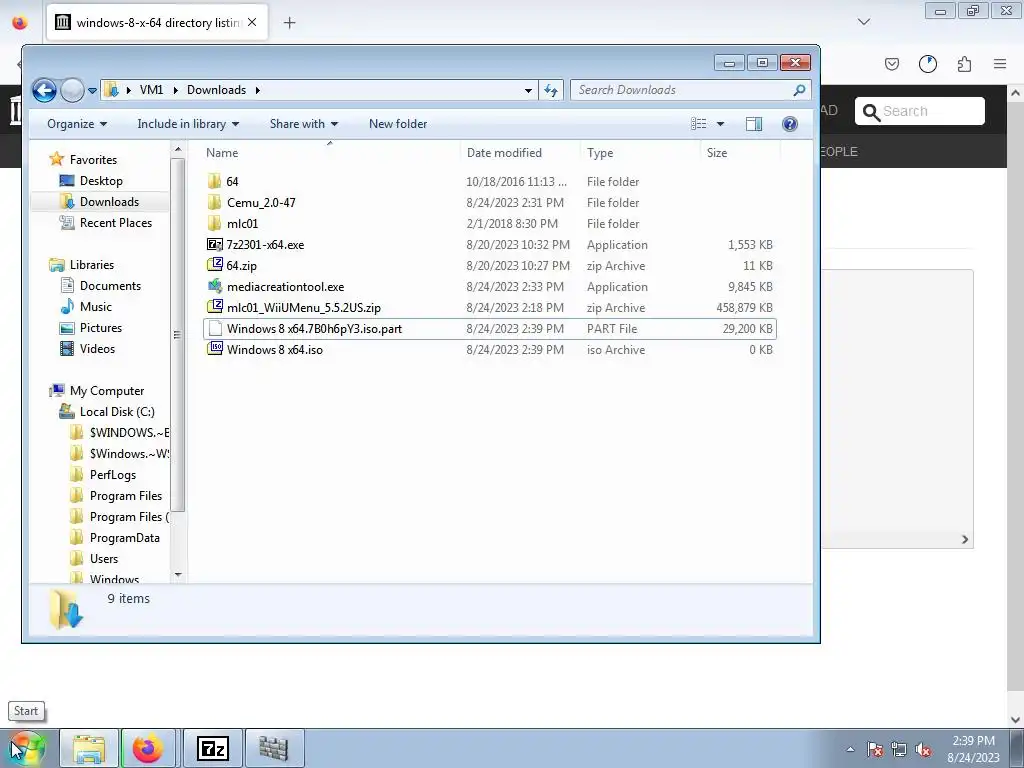
Task: Open Local Disk (C:) in sidebar
Action: (117, 411)
